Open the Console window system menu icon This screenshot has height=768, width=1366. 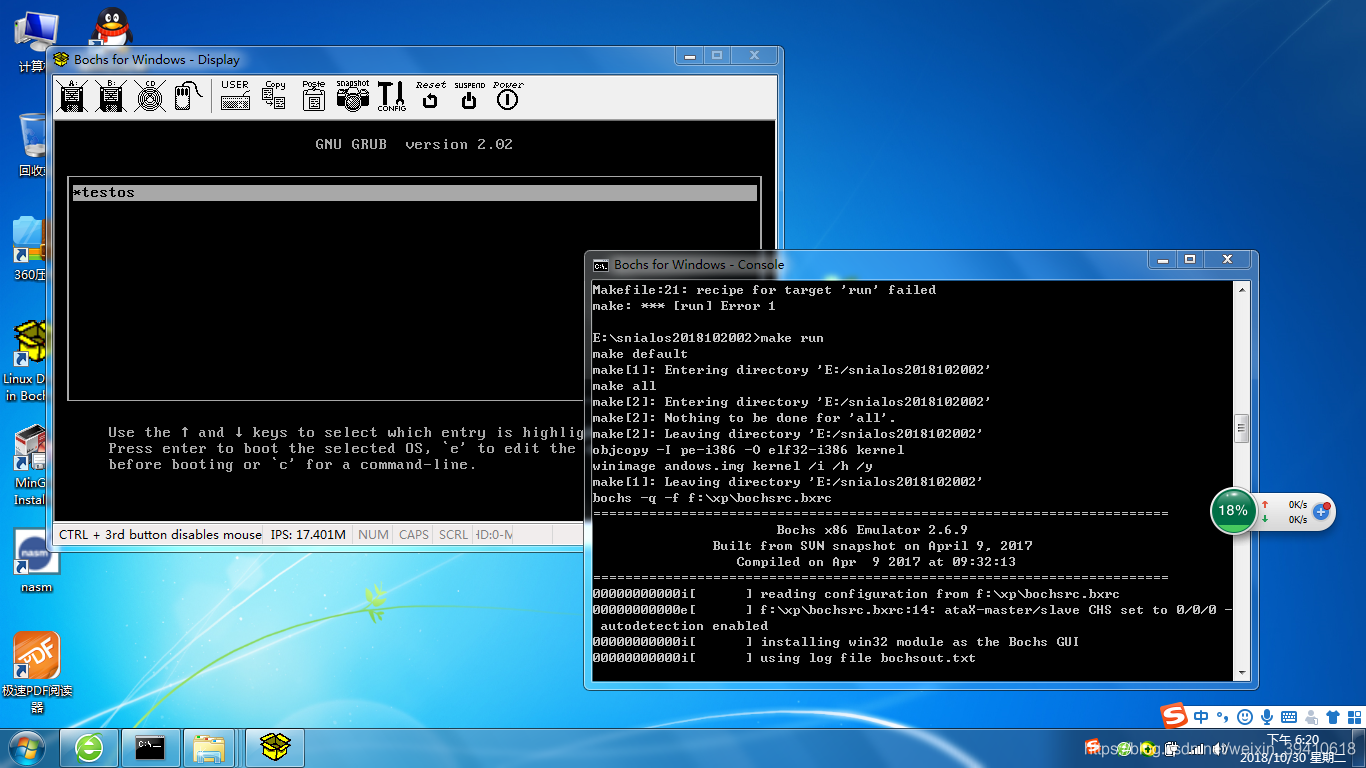click(x=600, y=265)
